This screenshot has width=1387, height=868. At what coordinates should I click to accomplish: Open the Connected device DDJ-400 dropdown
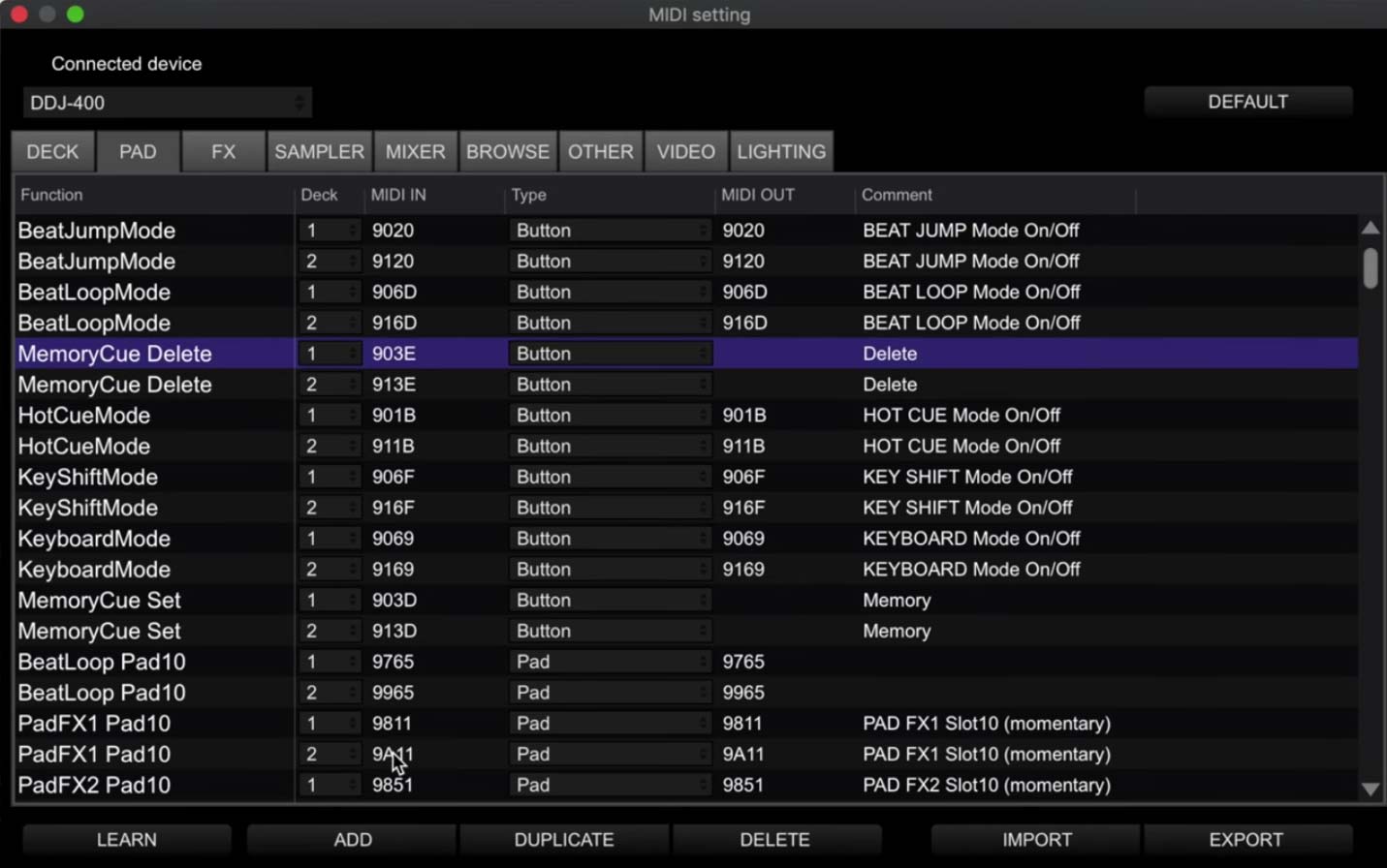click(x=167, y=103)
